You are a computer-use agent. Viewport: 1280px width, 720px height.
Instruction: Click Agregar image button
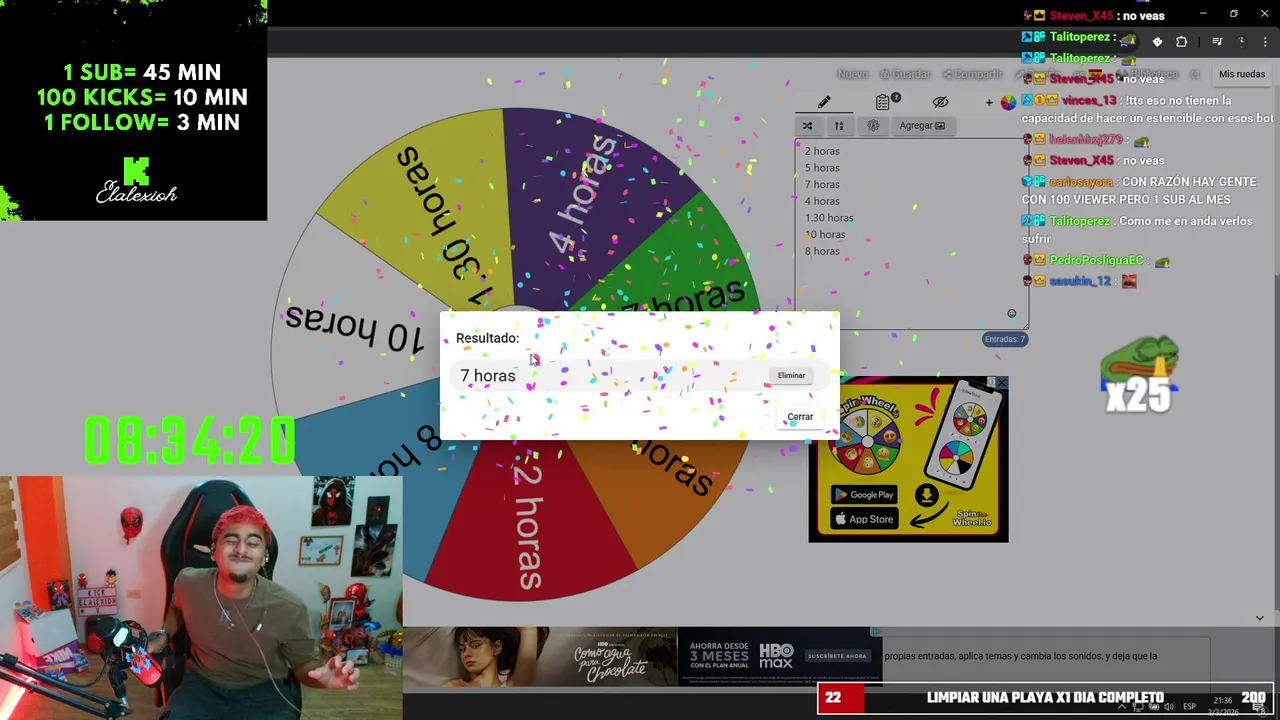point(922,126)
